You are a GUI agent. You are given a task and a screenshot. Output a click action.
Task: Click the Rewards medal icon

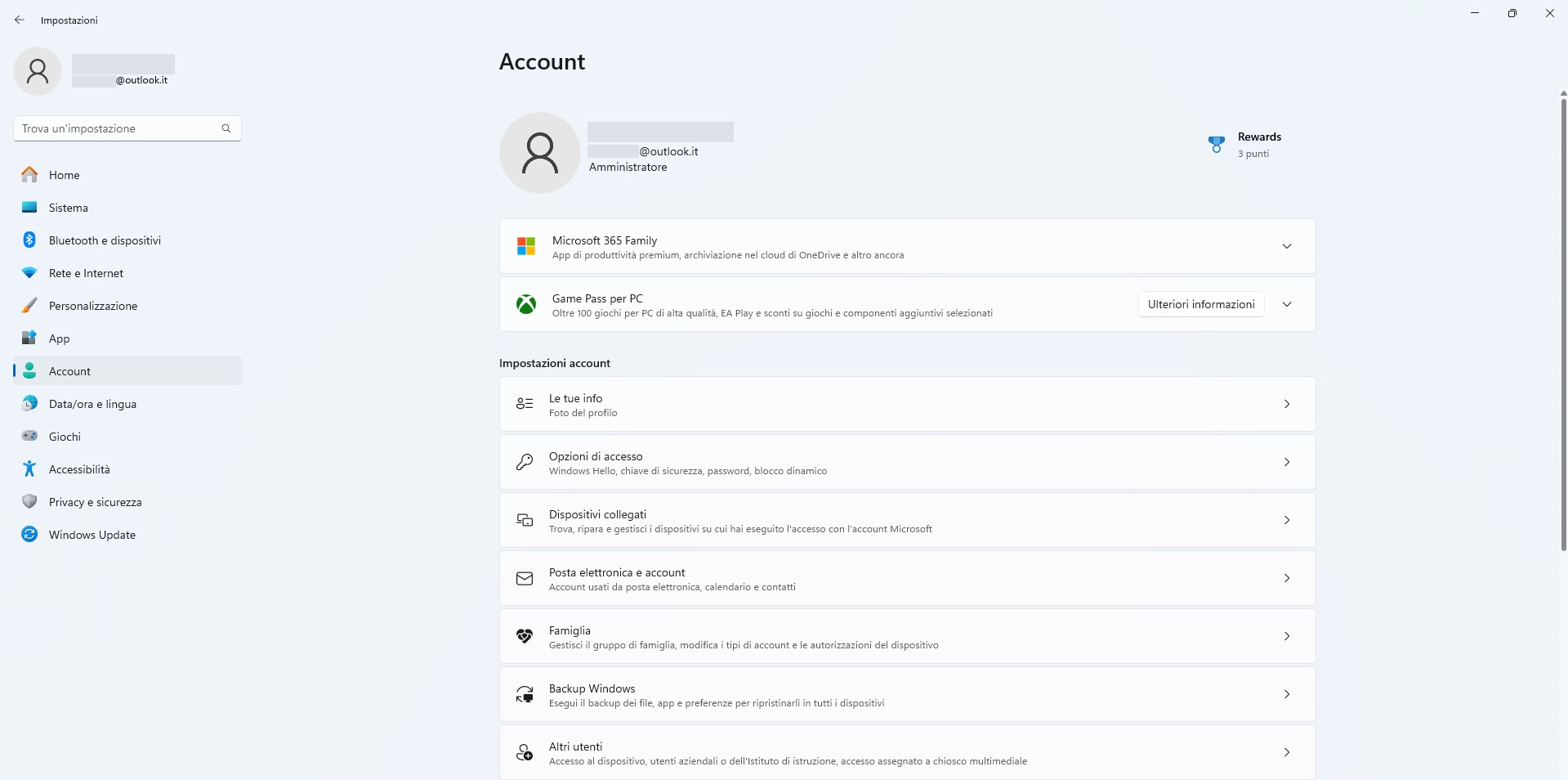[1216, 145]
